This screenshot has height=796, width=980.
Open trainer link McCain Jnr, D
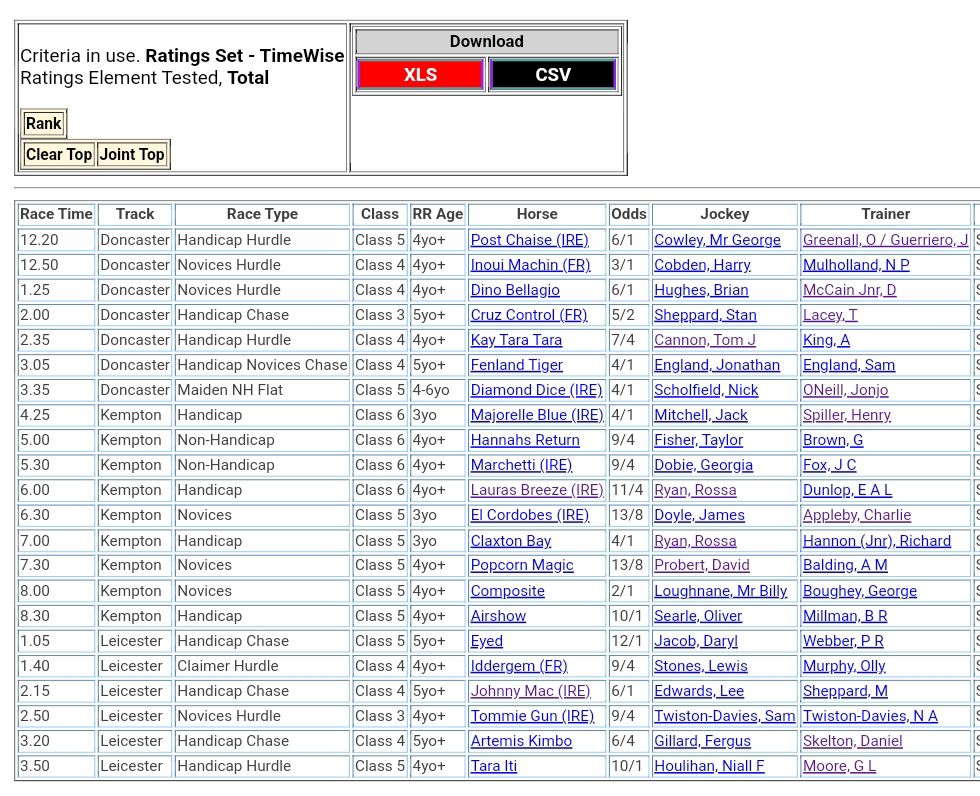[849, 290]
